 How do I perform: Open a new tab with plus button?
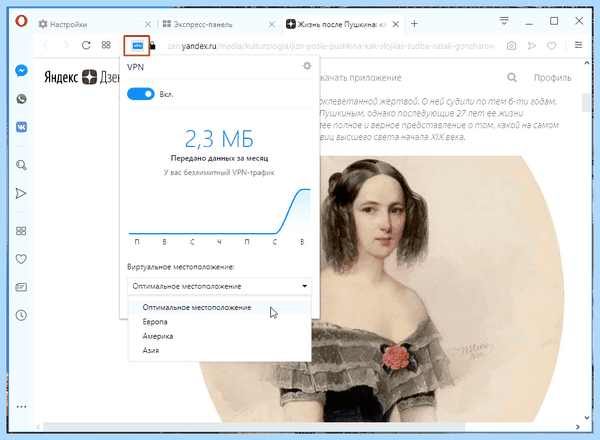pyautogui.click(x=414, y=24)
